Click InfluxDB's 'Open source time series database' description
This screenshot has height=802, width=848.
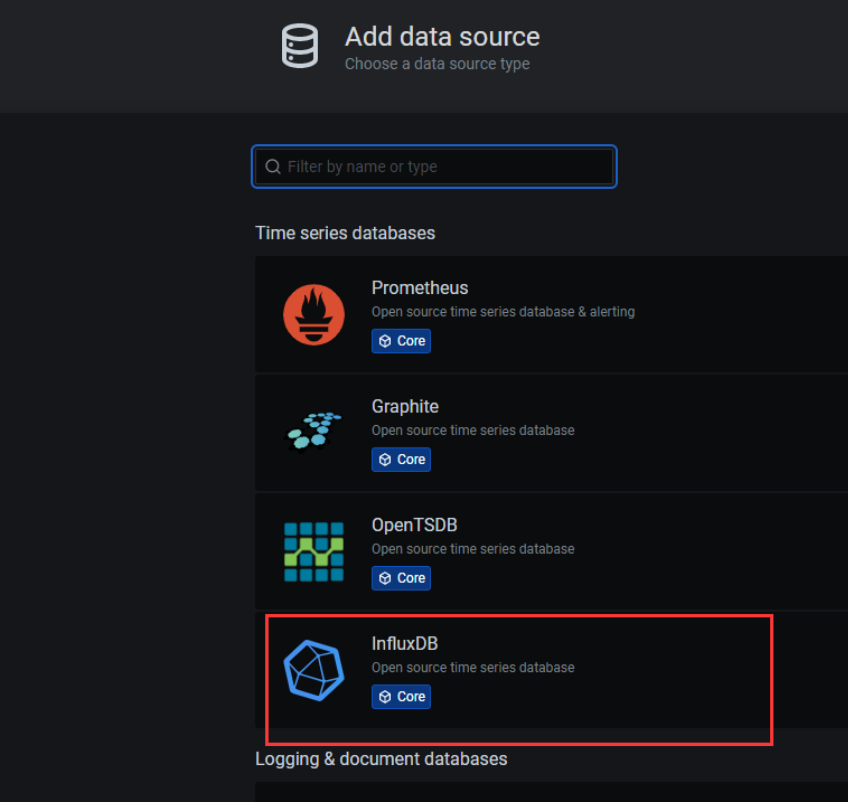pyautogui.click(x=473, y=667)
